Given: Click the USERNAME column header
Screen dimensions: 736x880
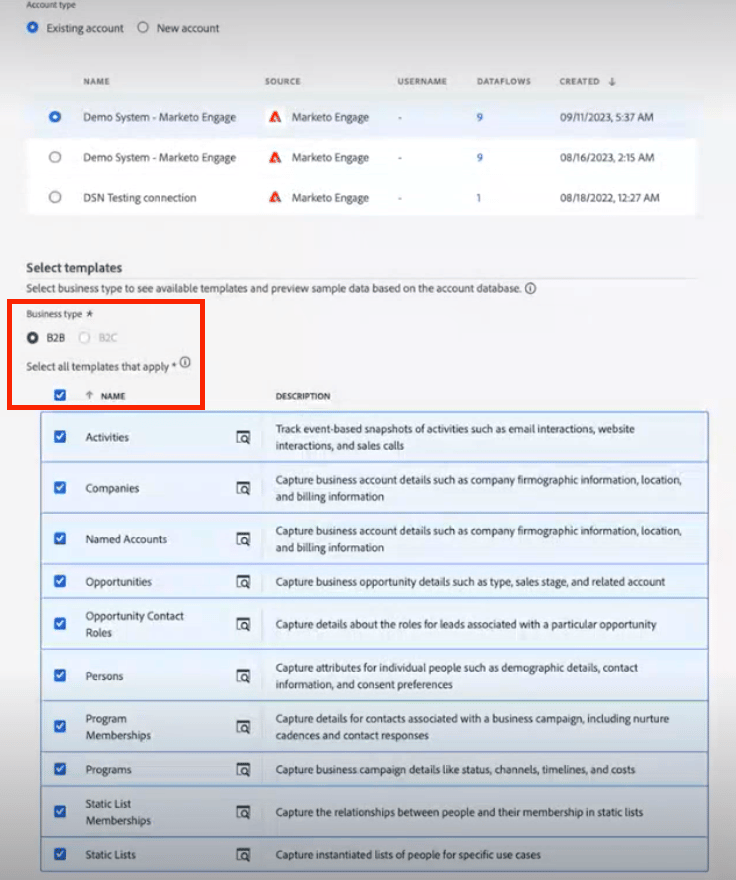Looking at the screenshot, I should coord(422,81).
